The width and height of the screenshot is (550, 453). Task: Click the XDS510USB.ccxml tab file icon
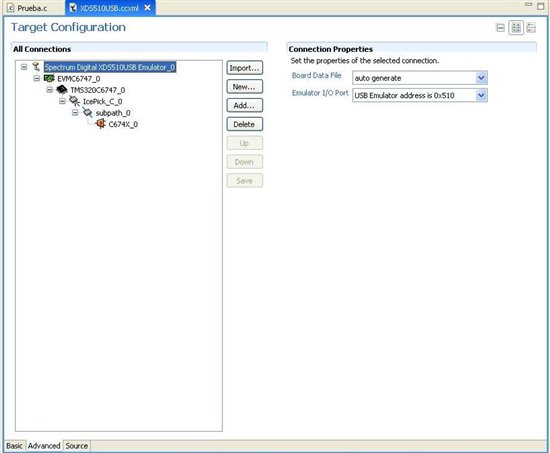pyautogui.click(x=73, y=8)
